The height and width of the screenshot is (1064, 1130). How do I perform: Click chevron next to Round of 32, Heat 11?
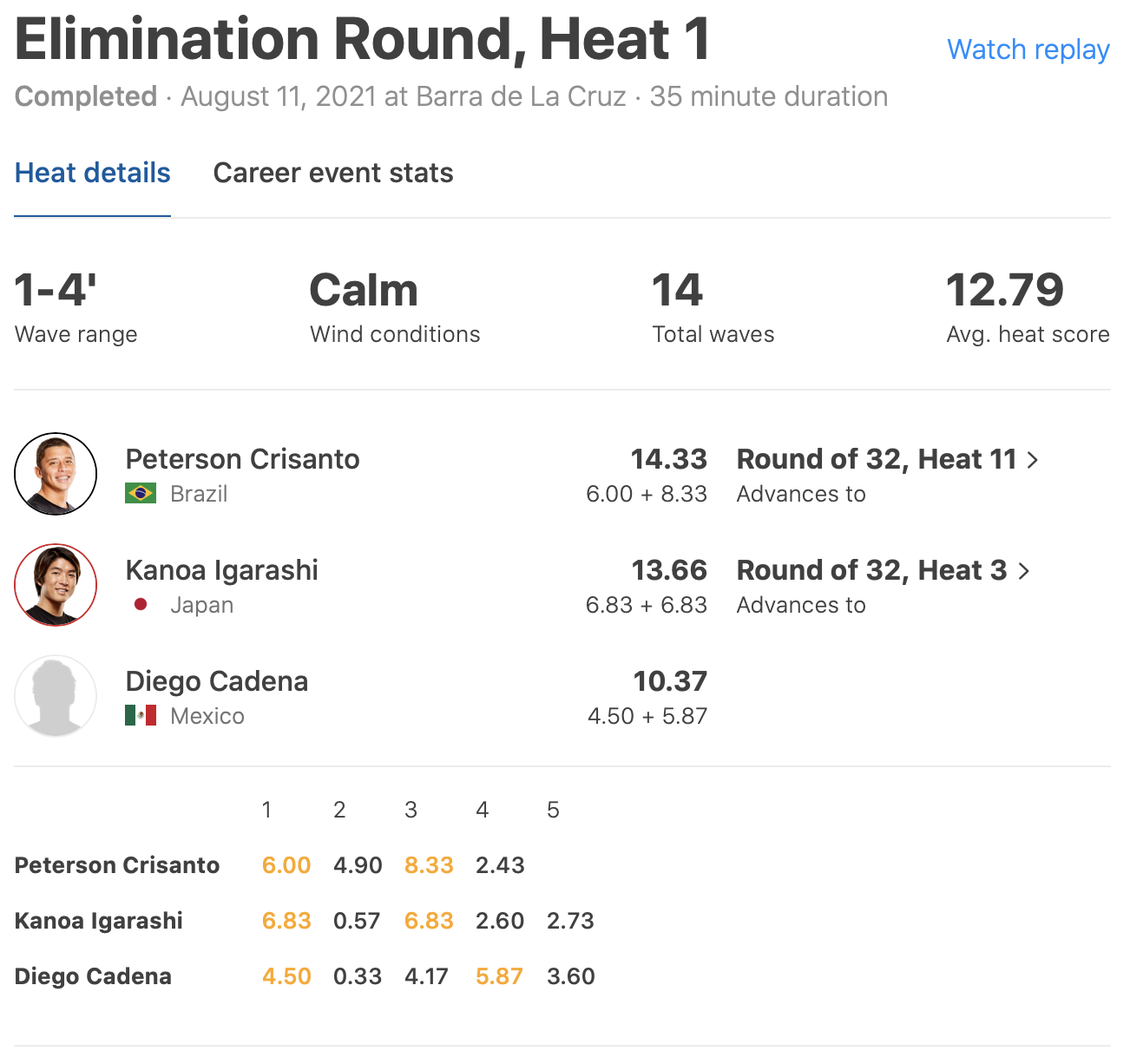click(x=1033, y=460)
